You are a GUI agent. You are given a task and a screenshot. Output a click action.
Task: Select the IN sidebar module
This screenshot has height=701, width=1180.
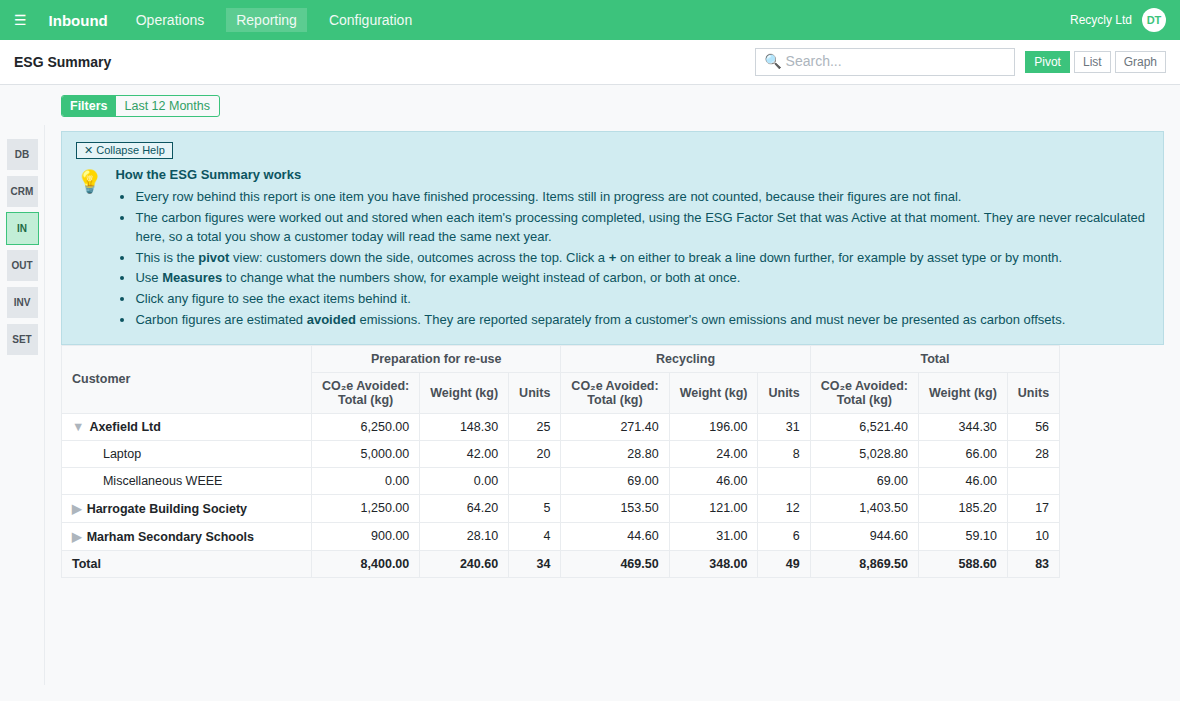[x=23, y=228]
